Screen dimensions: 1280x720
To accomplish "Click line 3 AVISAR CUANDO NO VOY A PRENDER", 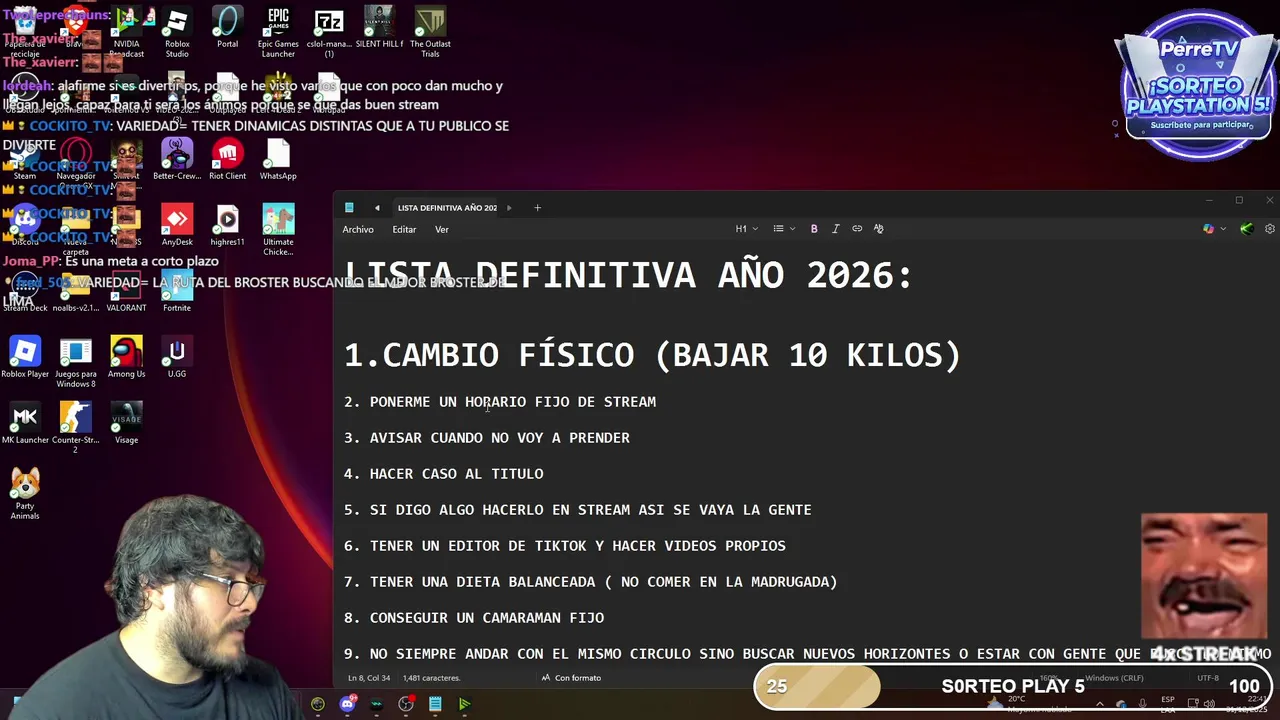I will [x=487, y=438].
